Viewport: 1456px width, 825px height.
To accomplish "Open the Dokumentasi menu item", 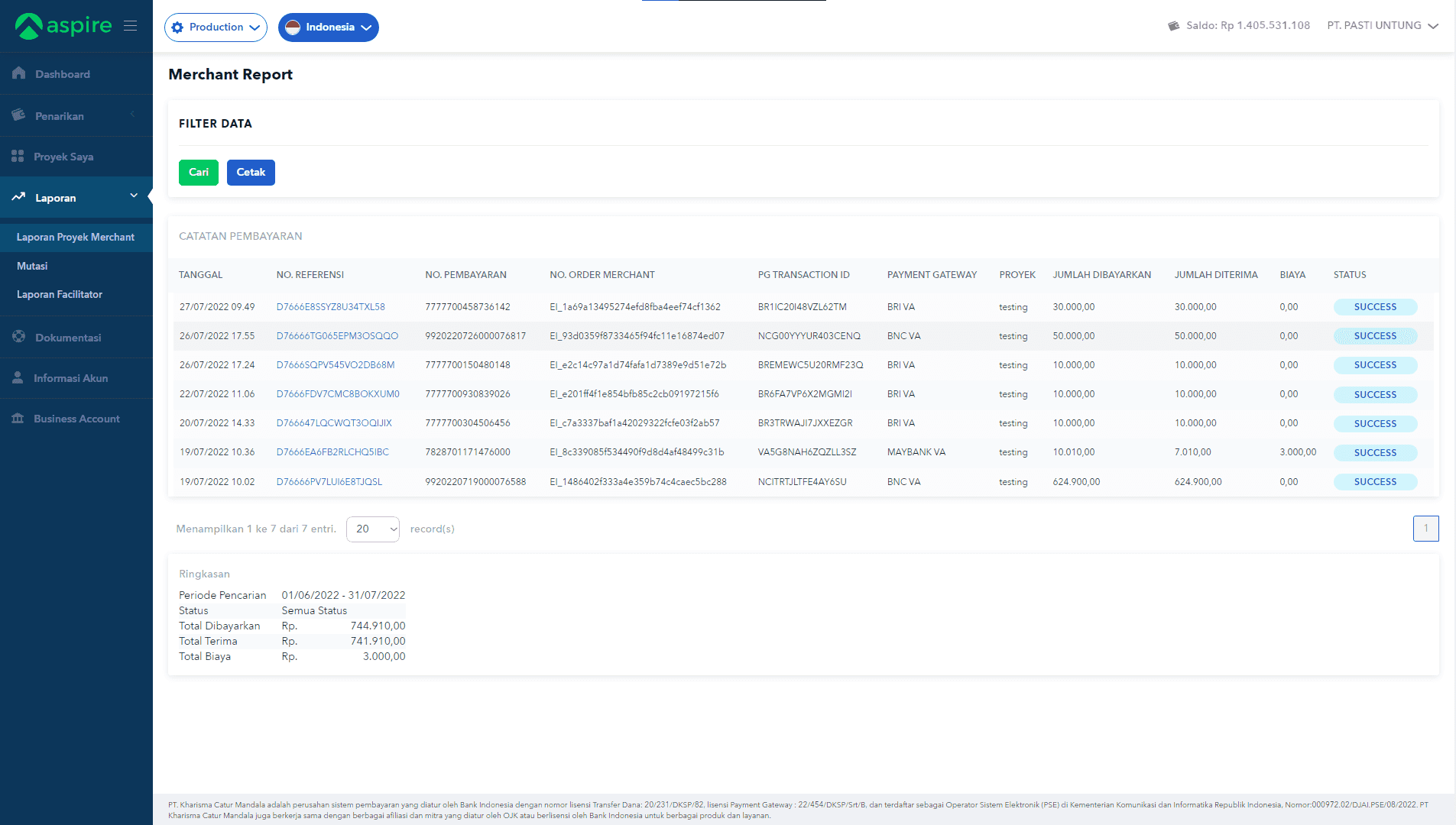I will (x=76, y=338).
